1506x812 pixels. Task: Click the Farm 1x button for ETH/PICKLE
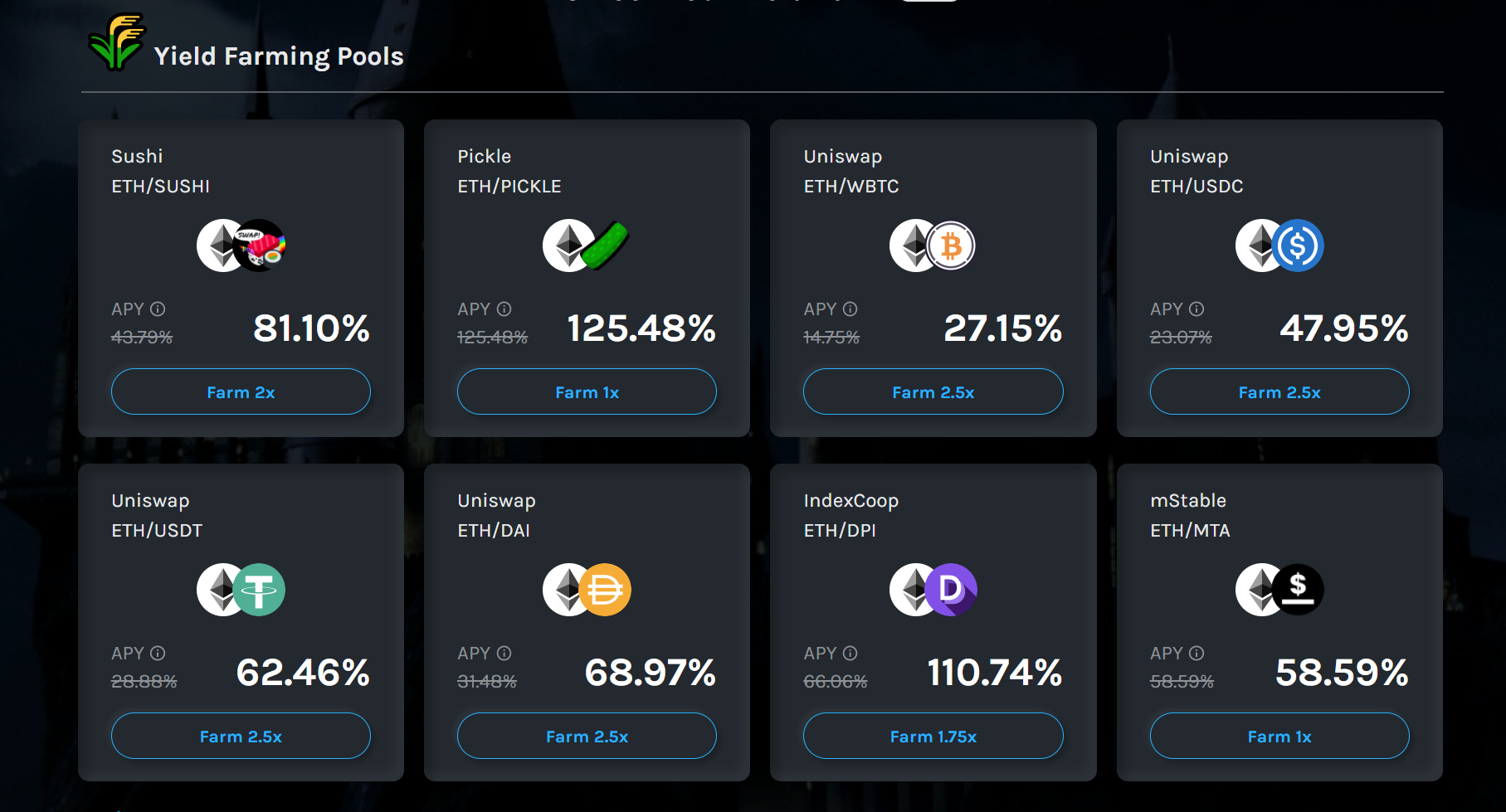[x=587, y=391]
